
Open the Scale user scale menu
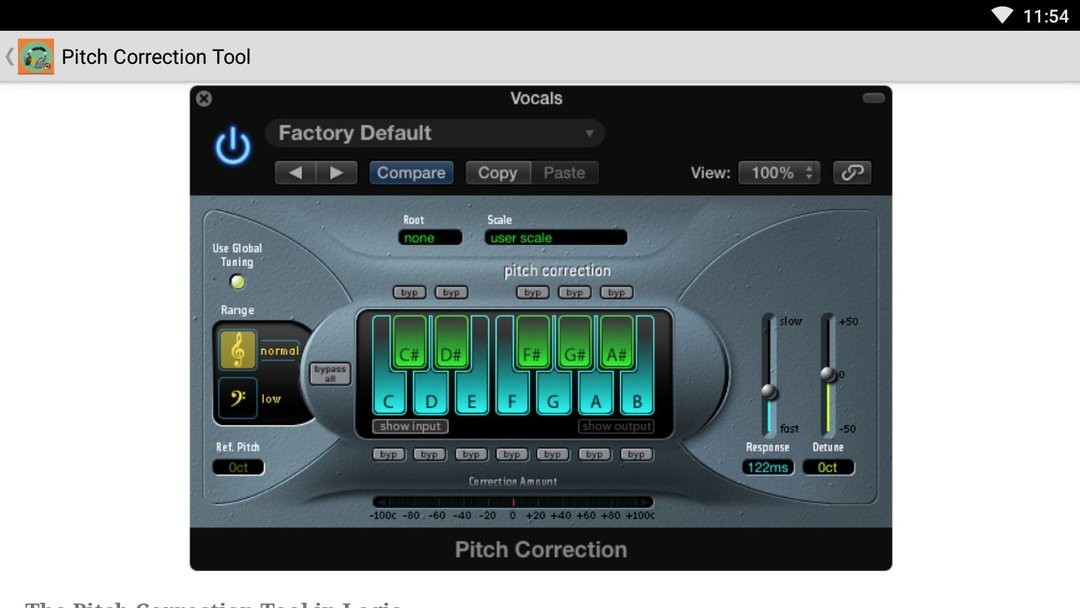pyautogui.click(x=556, y=238)
